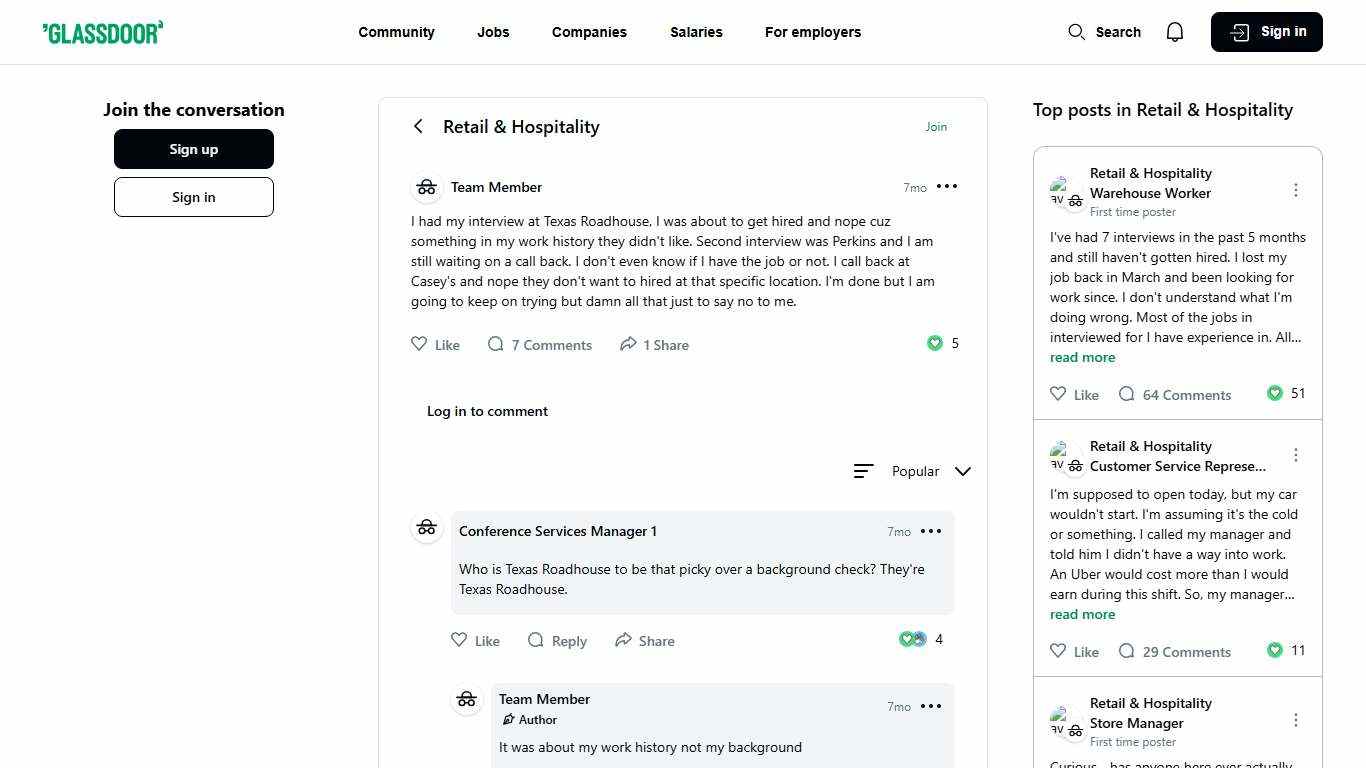This screenshot has width=1366, height=768.
Task: Open the Companies menu item
Action: [589, 32]
